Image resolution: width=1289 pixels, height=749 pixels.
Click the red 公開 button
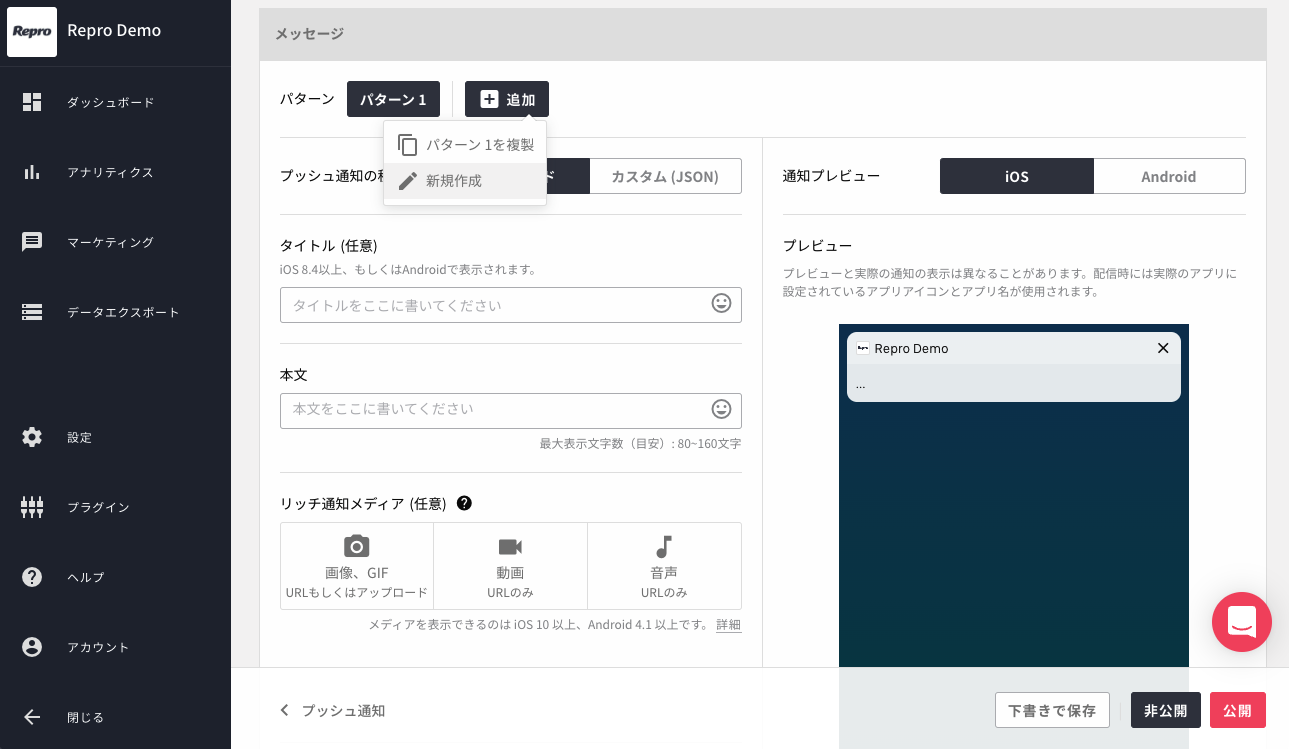coord(1237,710)
